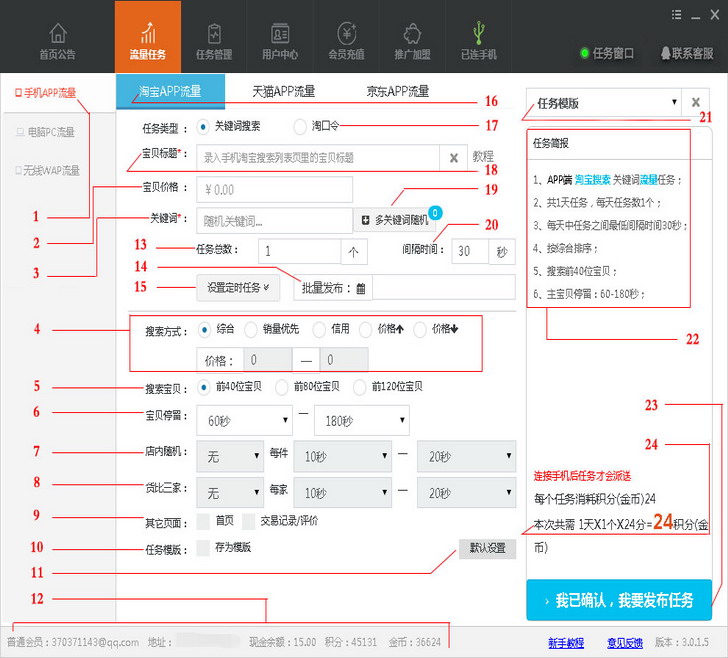Choose 信用 search method

(x=319, y=330)
